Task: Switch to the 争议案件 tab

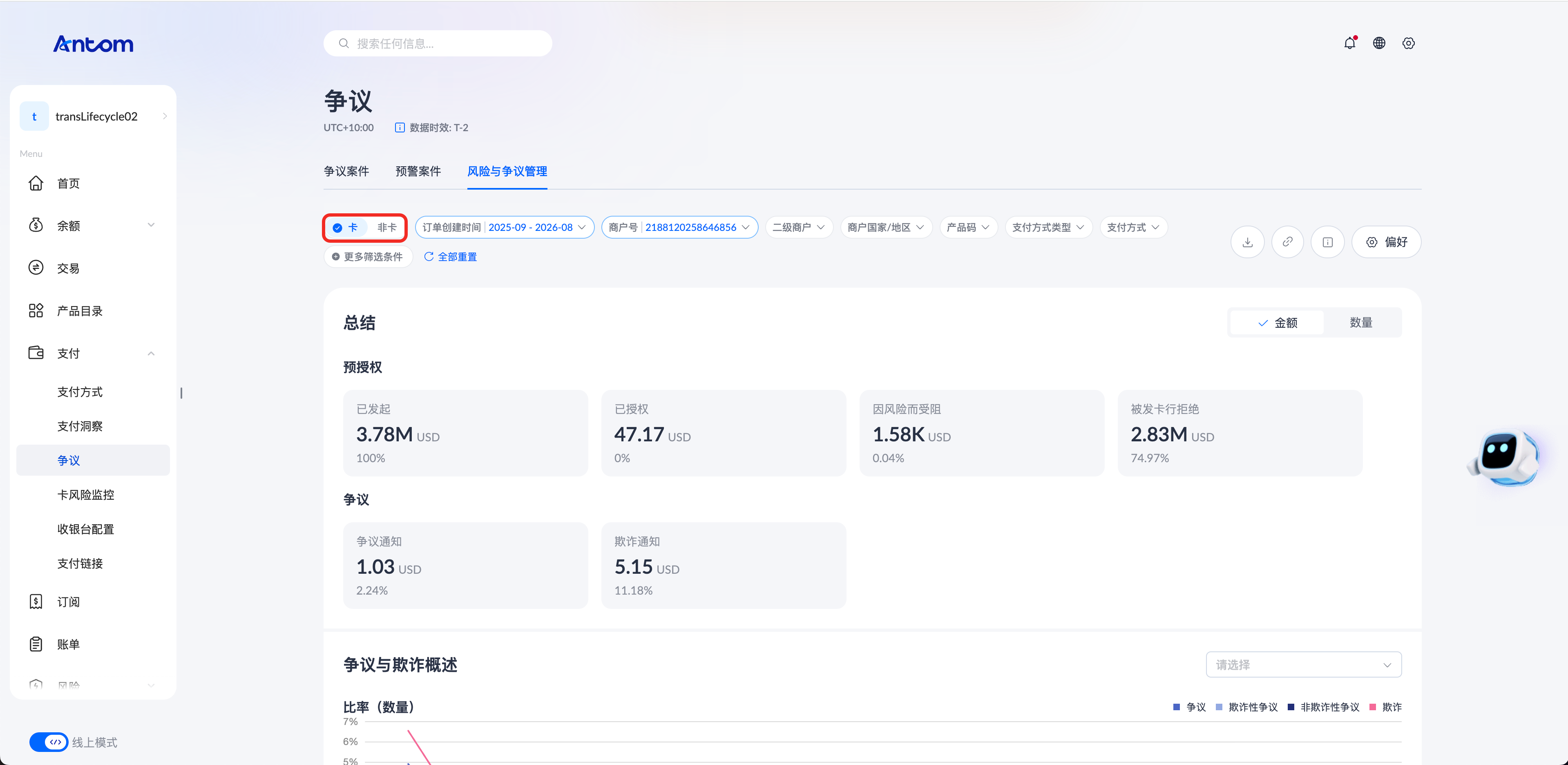Action: tap(346, 171)
